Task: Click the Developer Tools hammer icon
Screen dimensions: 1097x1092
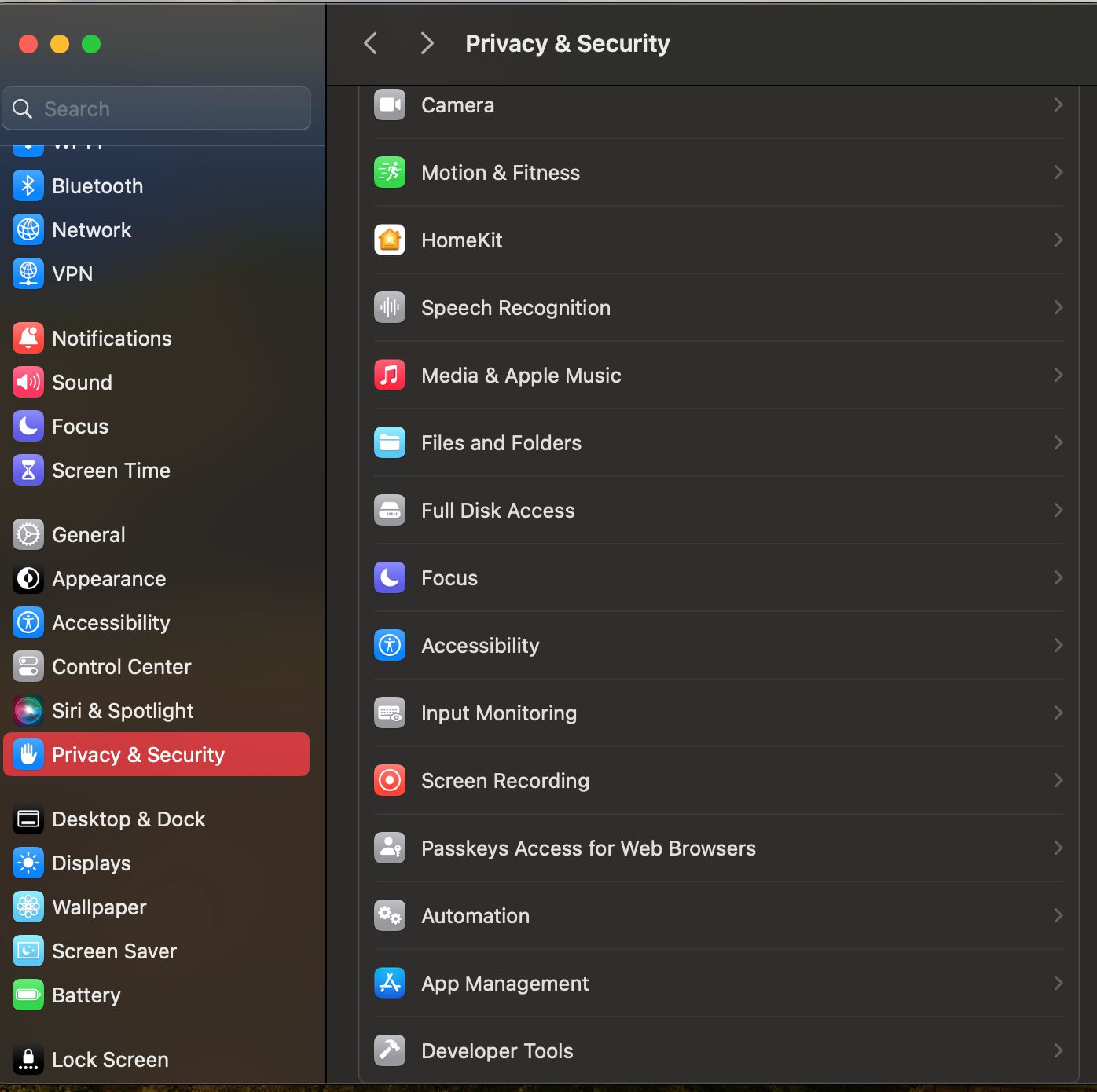Action: click(390, 1051)
